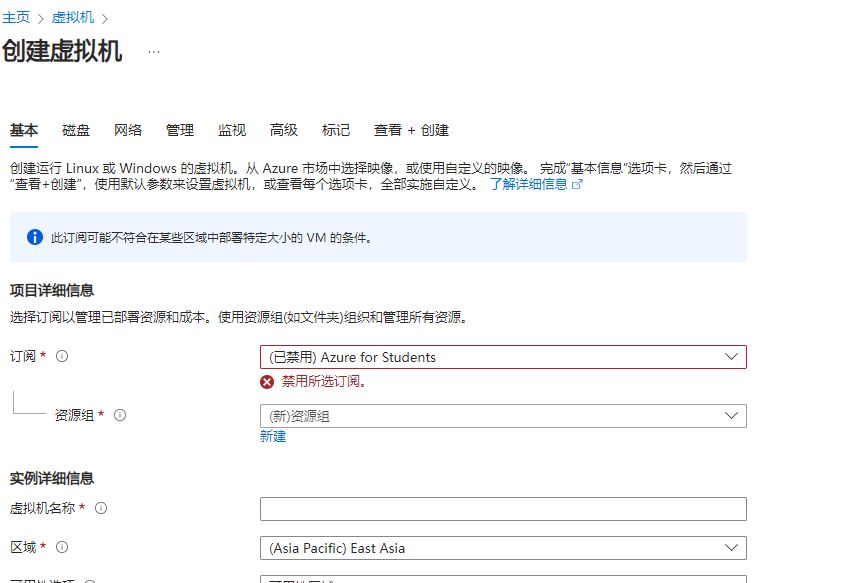Go to the 管理 tab
The width and height of the screenshot is (845, 583).
tap(180, 130)
